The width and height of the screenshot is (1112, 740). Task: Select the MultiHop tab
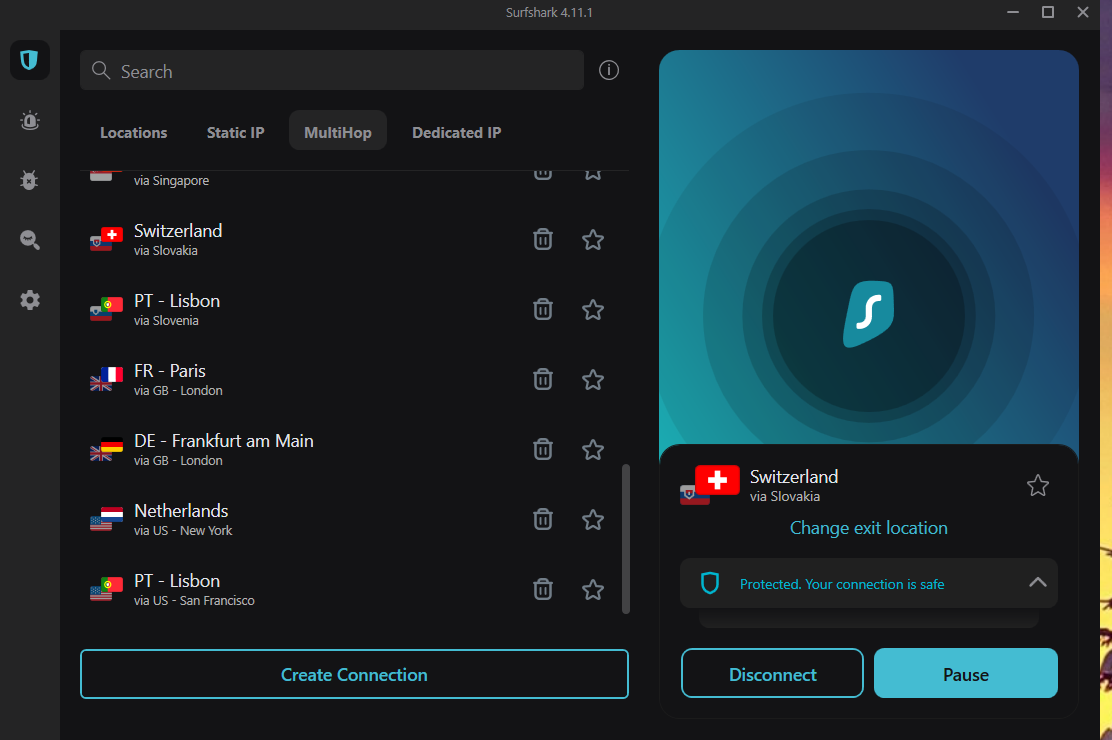point(338,131)
